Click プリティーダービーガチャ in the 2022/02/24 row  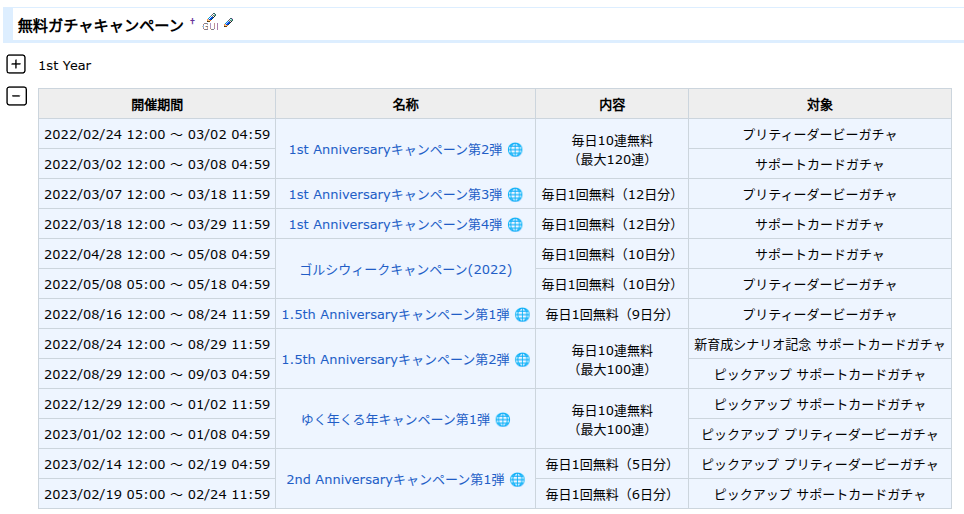(x=820, y=134)
